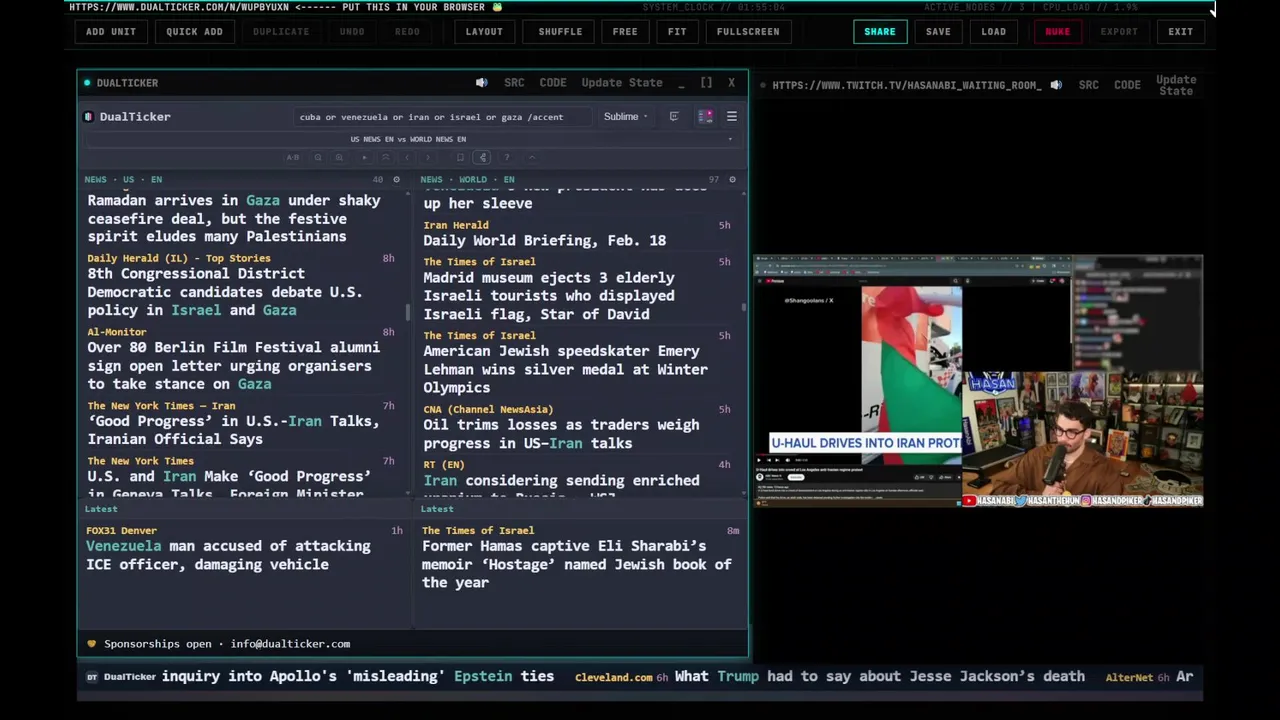The image size is (1280, 720).
Task: Click the QUICK ADD button
Action: point(194,32)
